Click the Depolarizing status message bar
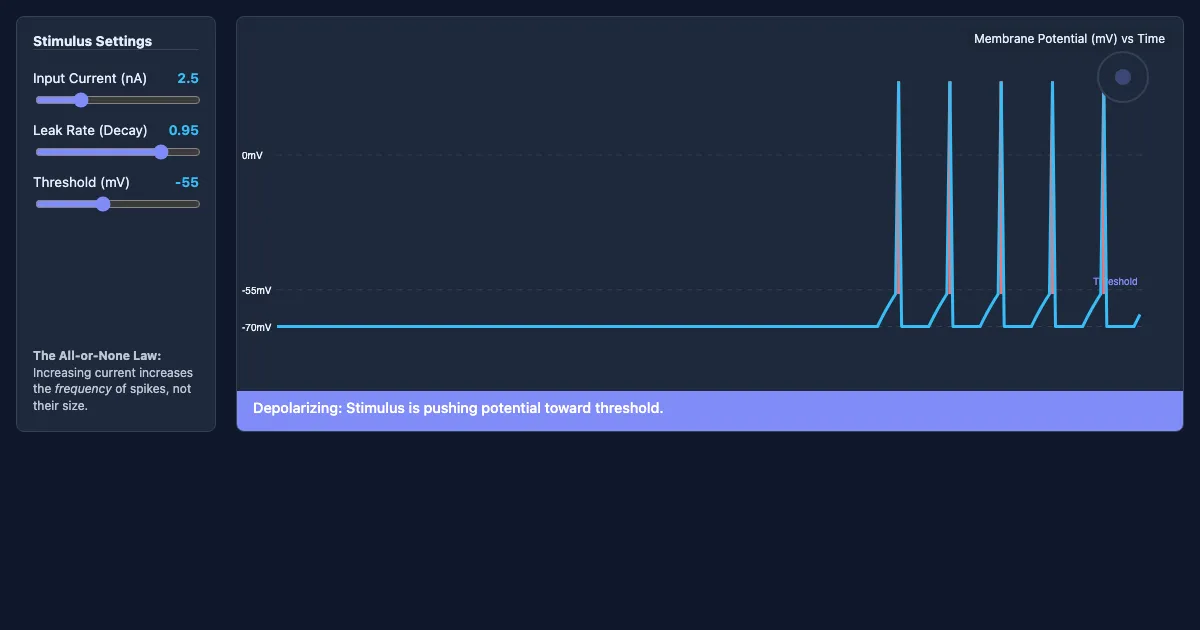 [710, 411]
